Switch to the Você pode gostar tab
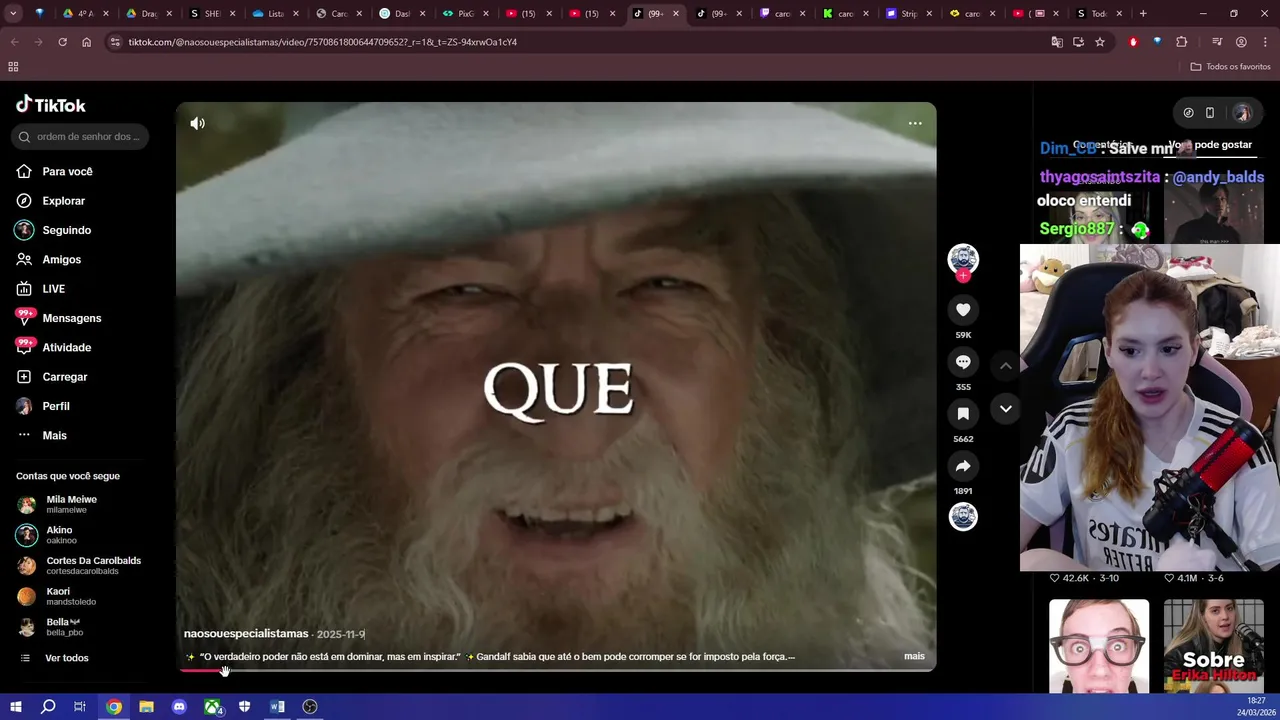Viewport: 1280px width, 720px height. [1210, 145]
